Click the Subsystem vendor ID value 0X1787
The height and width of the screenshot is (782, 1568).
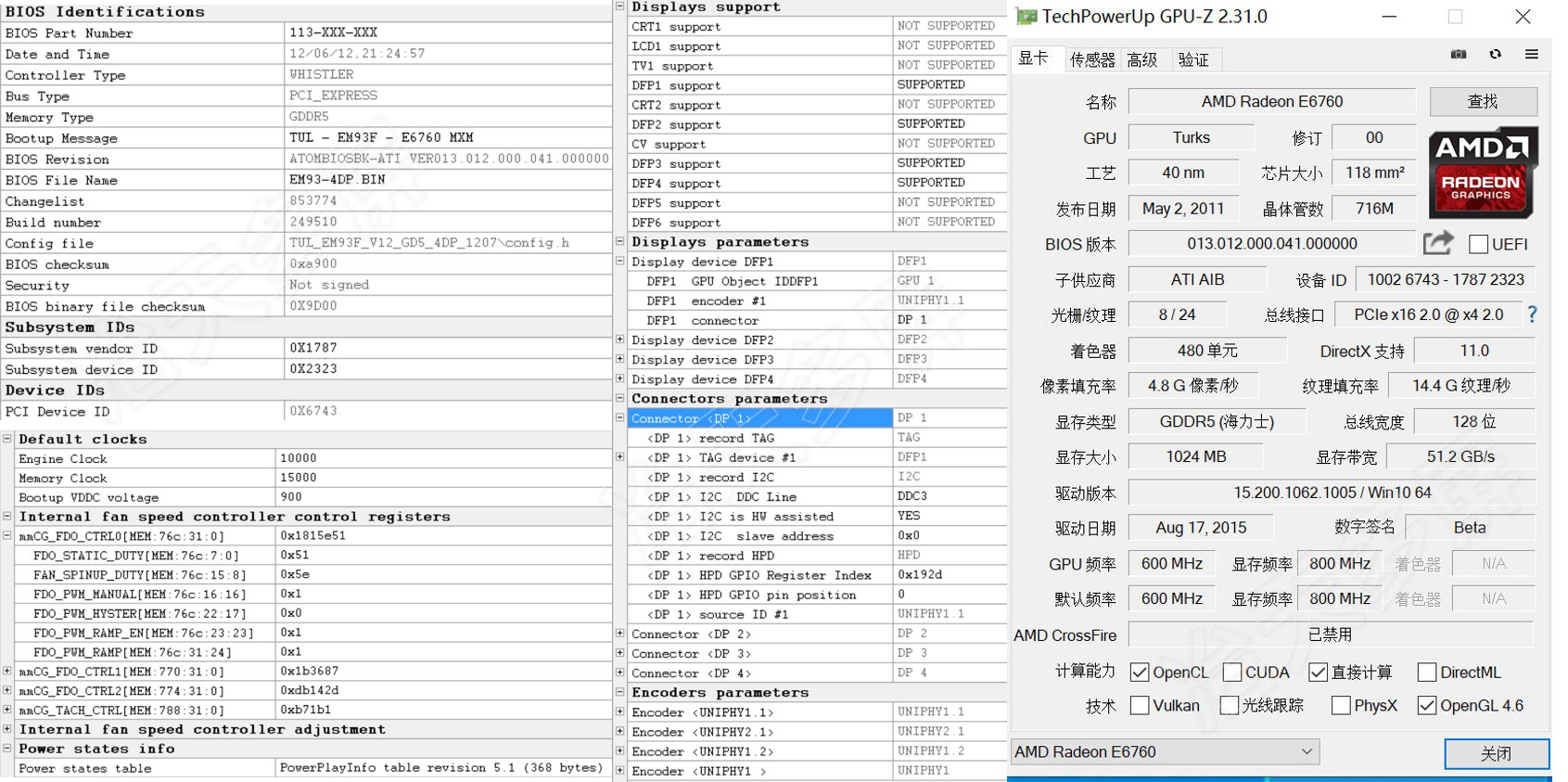point(313,348)
